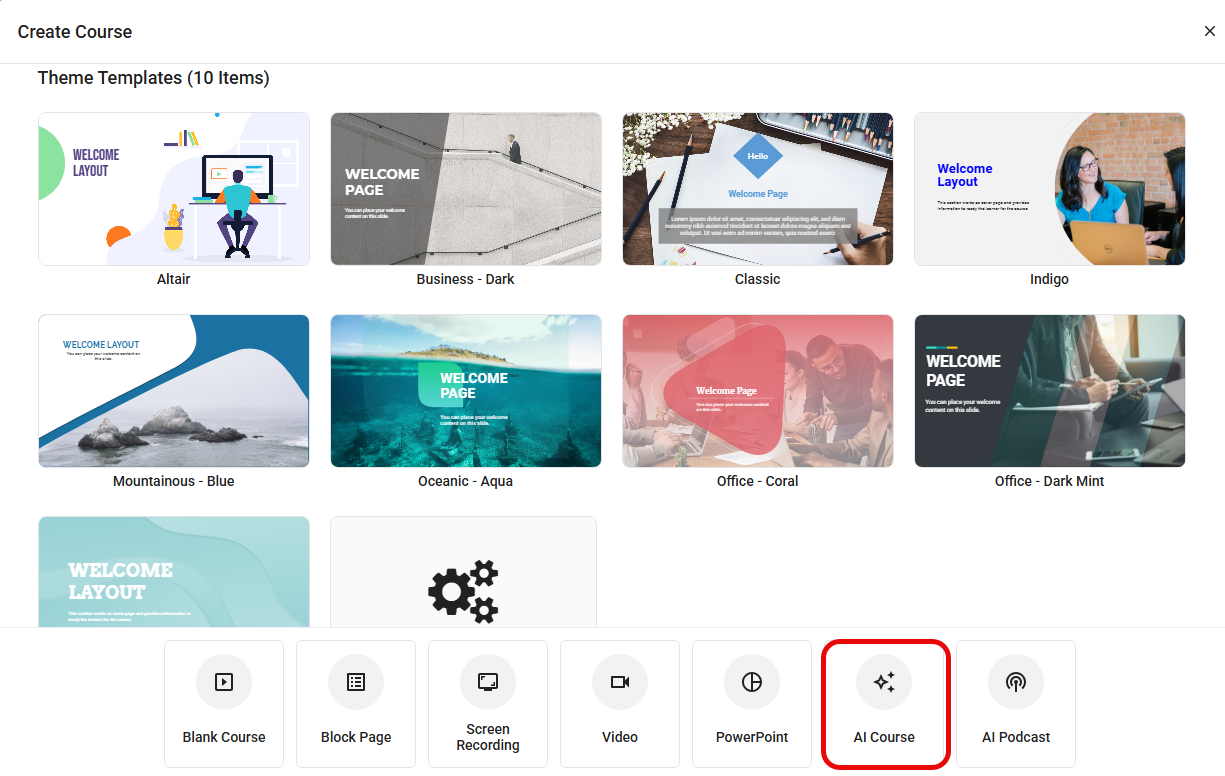Select the Altair theme thumbnail
The image size is (1225, 776).
174,189
